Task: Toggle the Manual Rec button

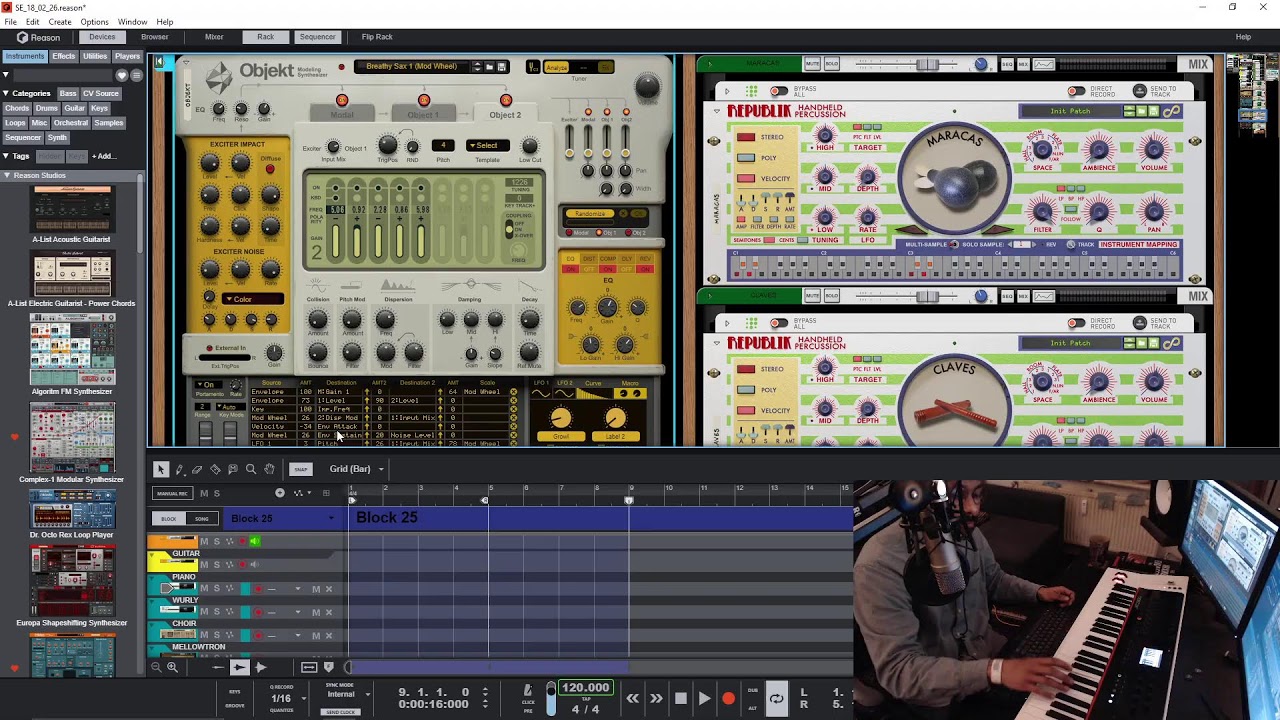Action: 172,493
